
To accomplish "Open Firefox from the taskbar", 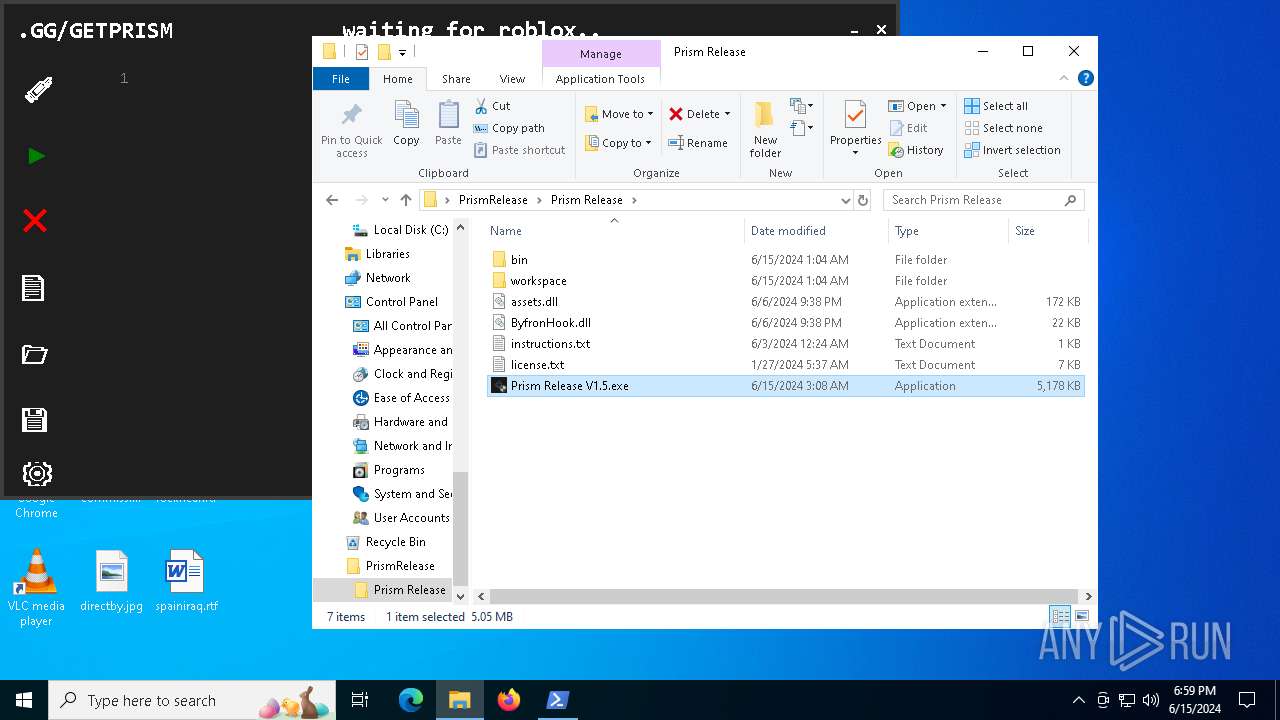I will coord(509,700).
